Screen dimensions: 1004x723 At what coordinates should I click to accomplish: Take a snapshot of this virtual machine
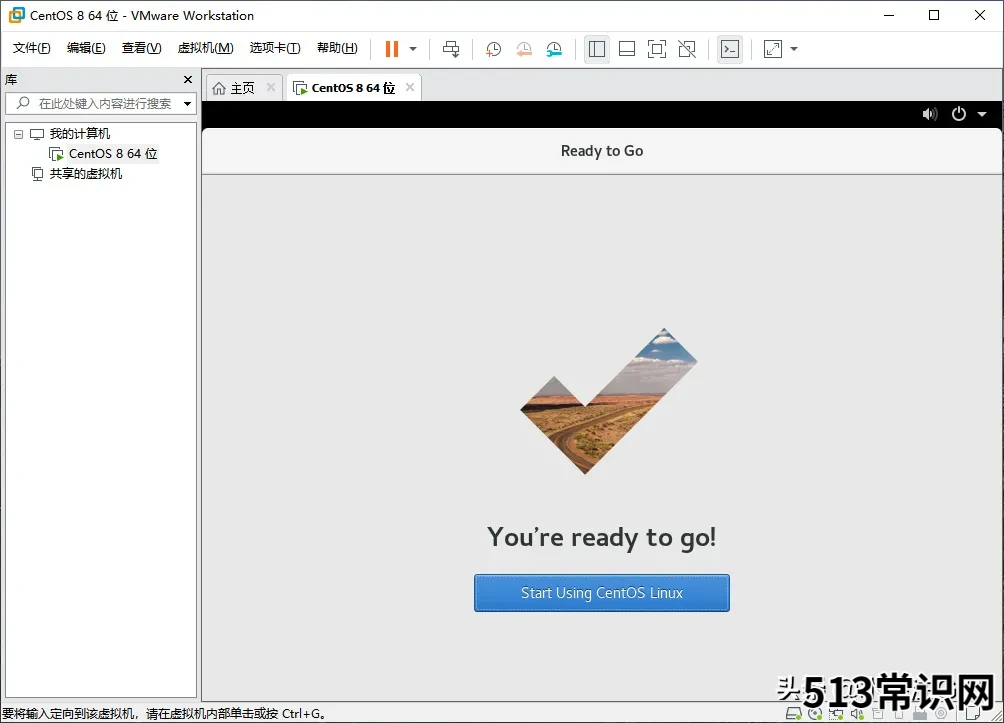tap(493, 49)
